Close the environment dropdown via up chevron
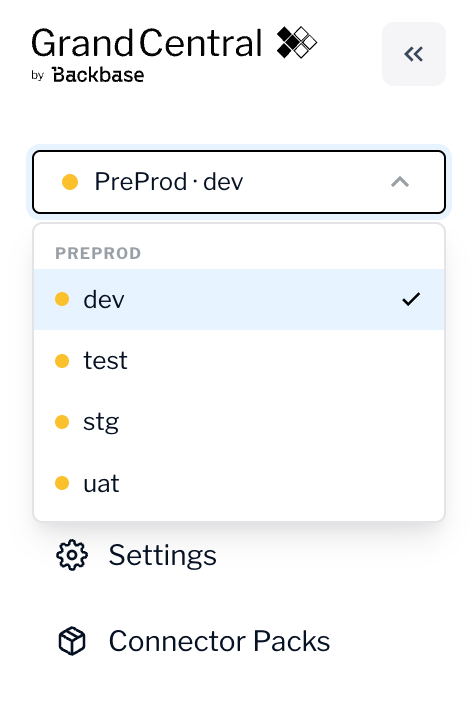This screenshot has height=710, width=476. click(400, 182)
